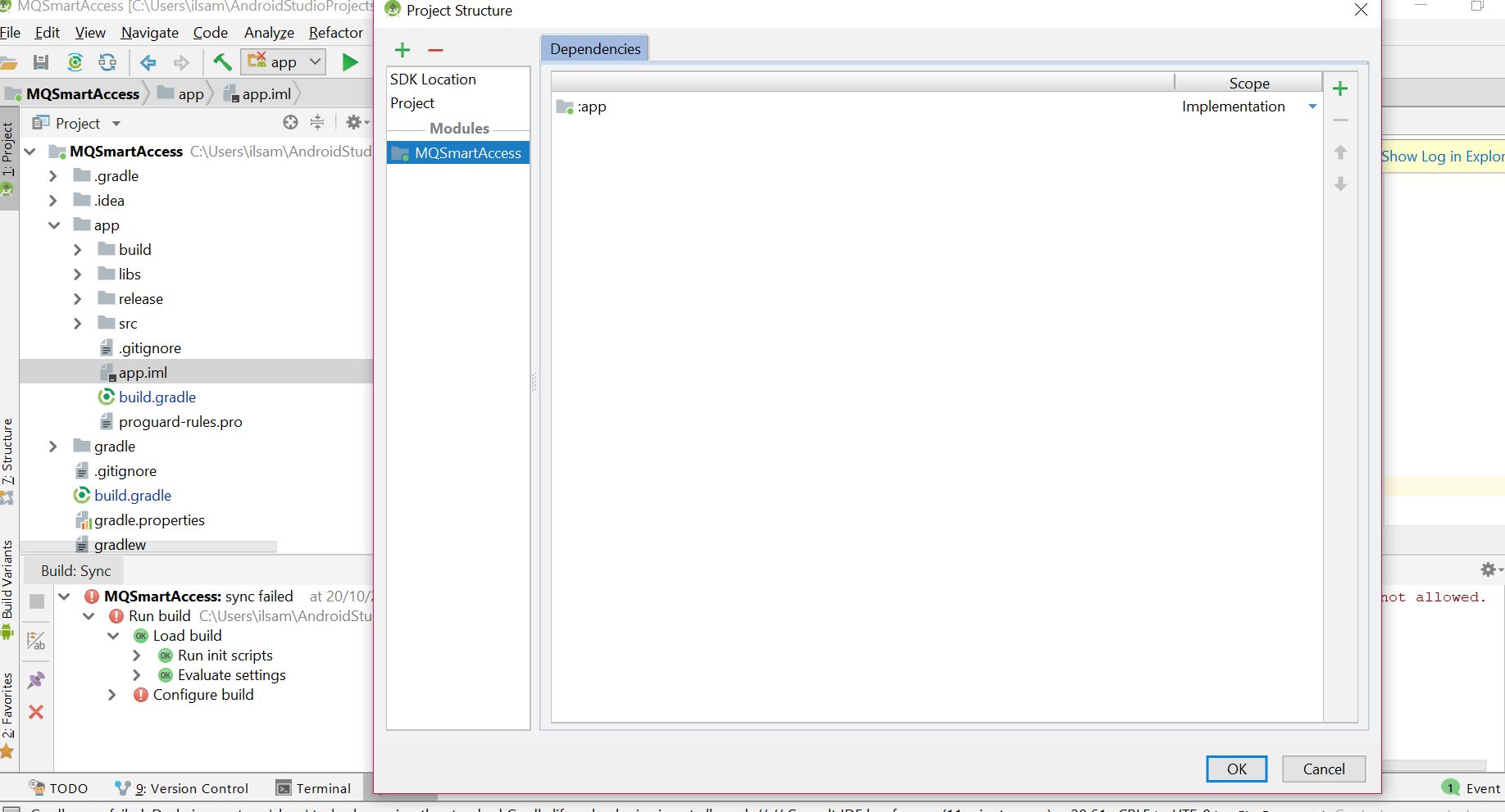
Task: Move the :app dependency up
Action: [x=1341, y=152]
